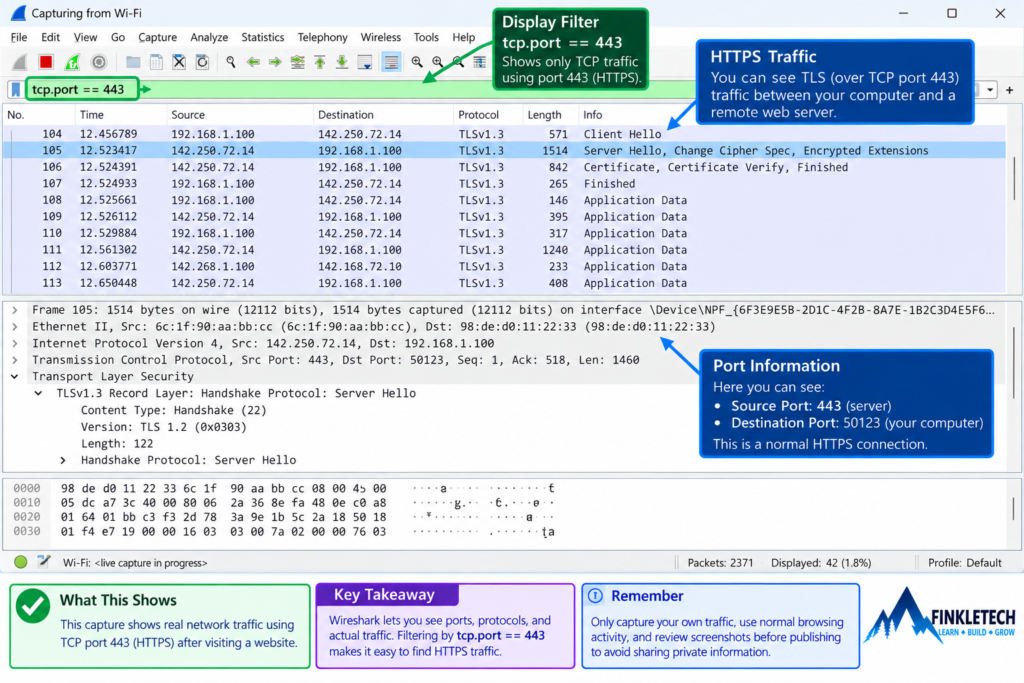The image size is (1024, 683).
Task: Stop the running capture with the red square
Action: click(46, 62)
